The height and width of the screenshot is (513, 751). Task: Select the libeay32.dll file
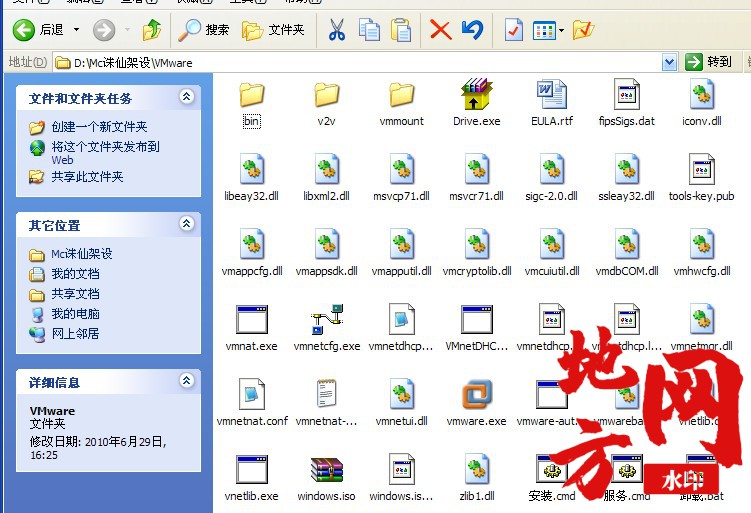tap(251, 178)
